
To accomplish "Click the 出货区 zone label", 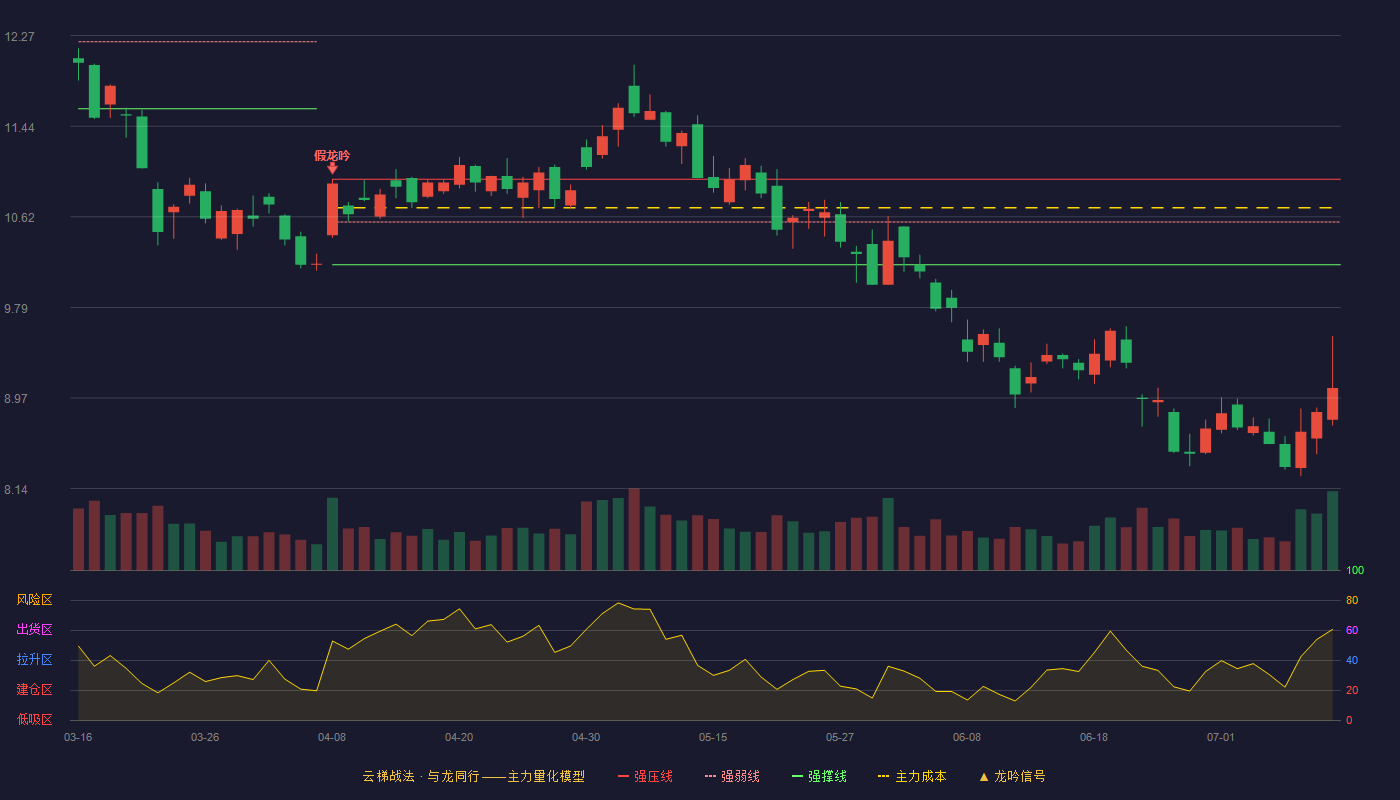I will [x=34, y=630].
